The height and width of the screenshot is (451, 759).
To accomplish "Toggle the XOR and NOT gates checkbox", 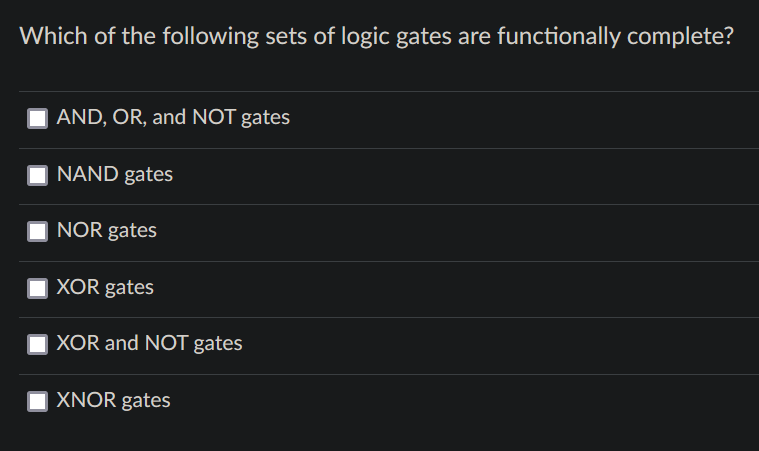I will click(37, 345).
